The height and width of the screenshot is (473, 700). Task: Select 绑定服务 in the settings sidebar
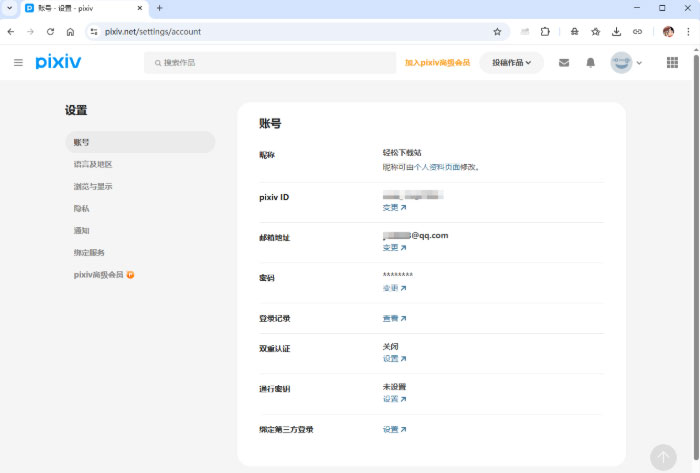89,252
